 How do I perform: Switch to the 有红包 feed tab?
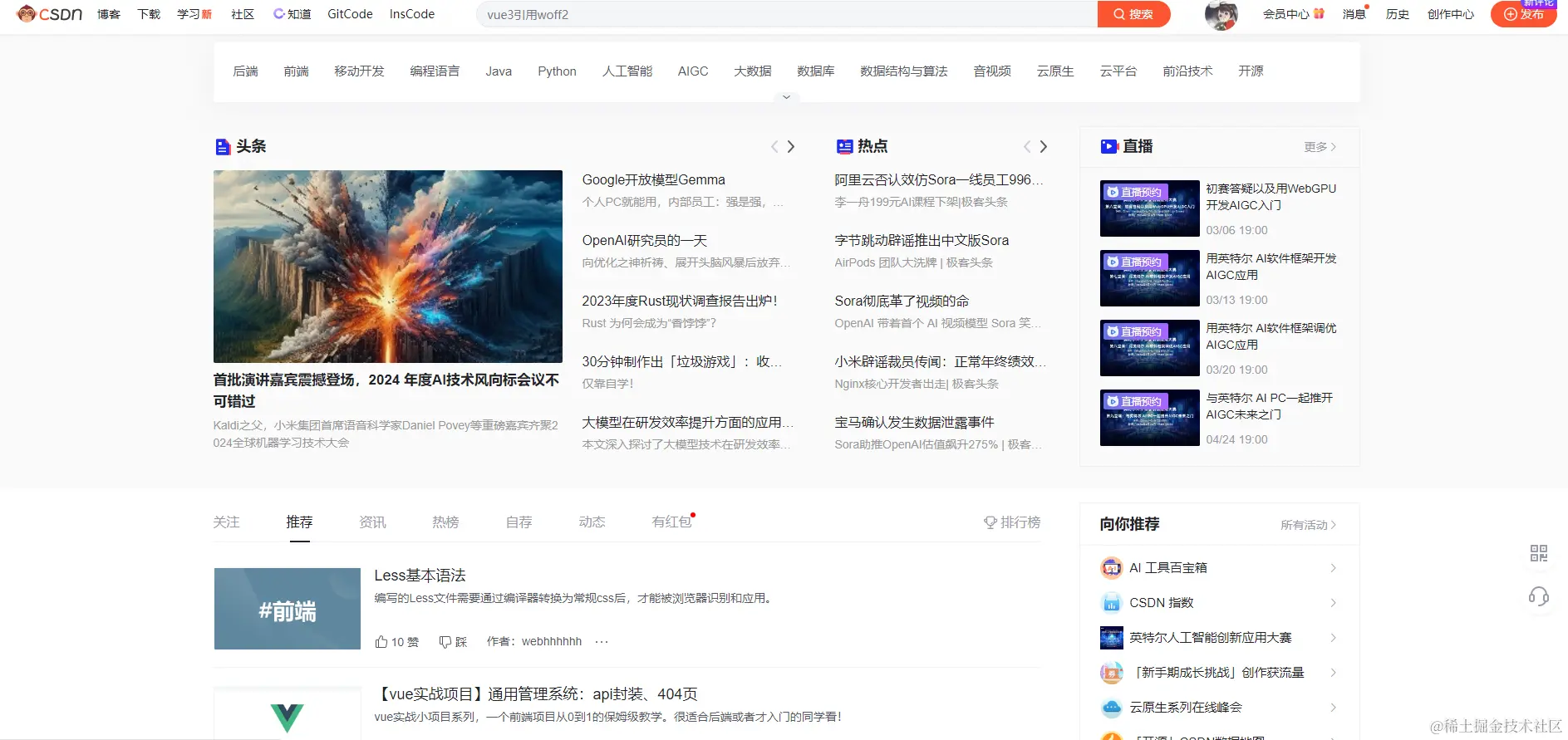point(672,522)
